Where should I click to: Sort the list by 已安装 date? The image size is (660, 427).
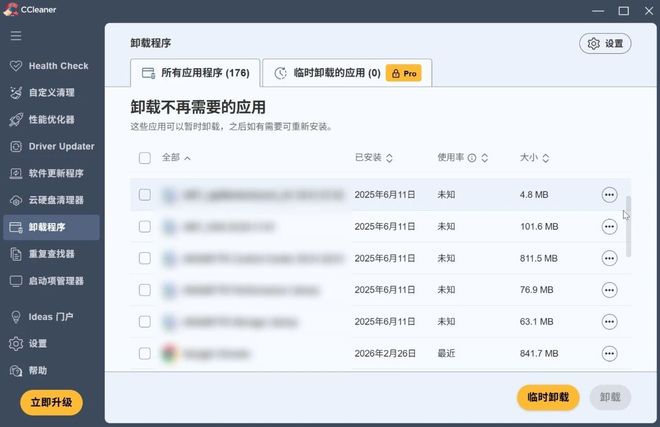click(373, 158)
